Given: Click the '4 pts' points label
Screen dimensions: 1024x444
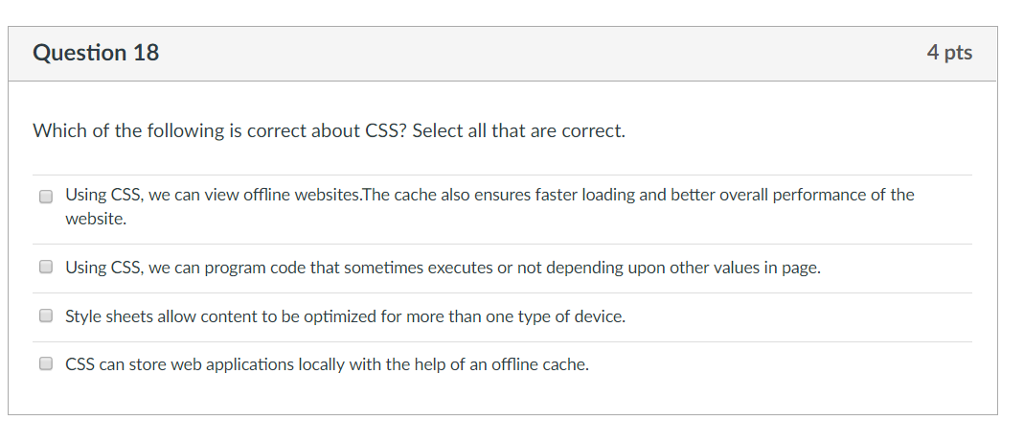Looking at the screenshot, I should 949,53.
